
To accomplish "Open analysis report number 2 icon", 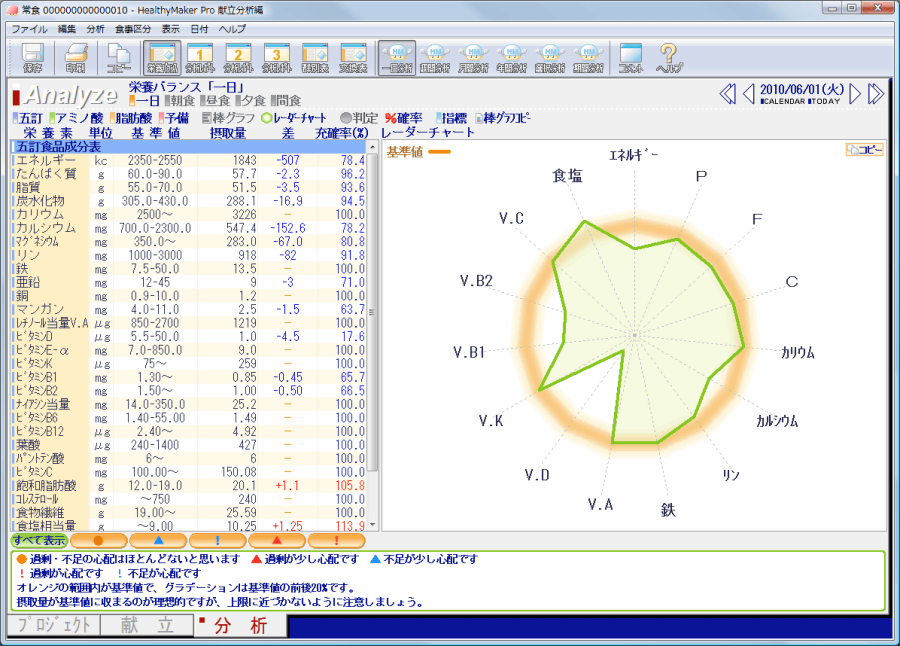I will click(x=238, y=58).
